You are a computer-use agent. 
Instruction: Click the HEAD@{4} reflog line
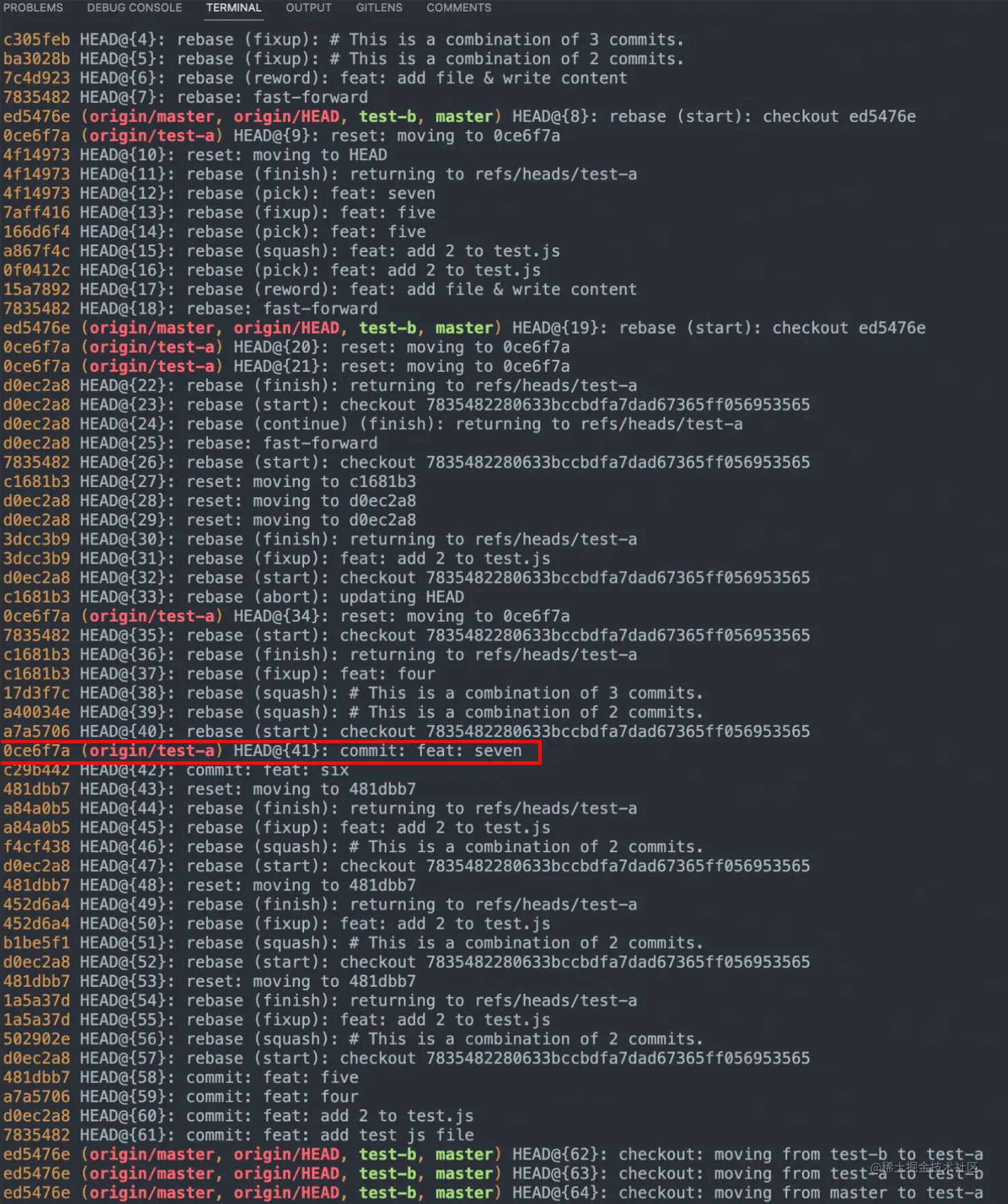(344, 40)
